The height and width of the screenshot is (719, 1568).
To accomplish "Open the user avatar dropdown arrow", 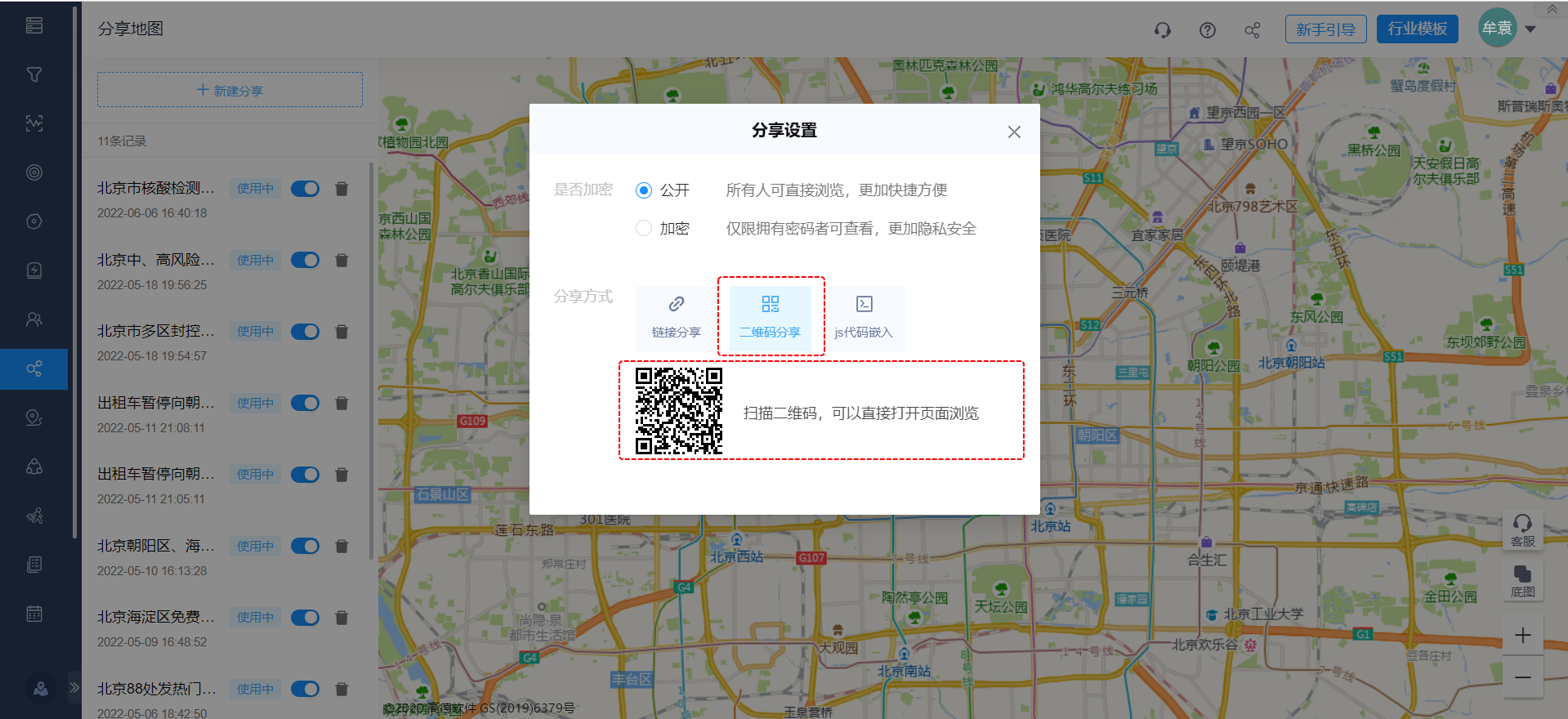I will (x=1530, y=29).
